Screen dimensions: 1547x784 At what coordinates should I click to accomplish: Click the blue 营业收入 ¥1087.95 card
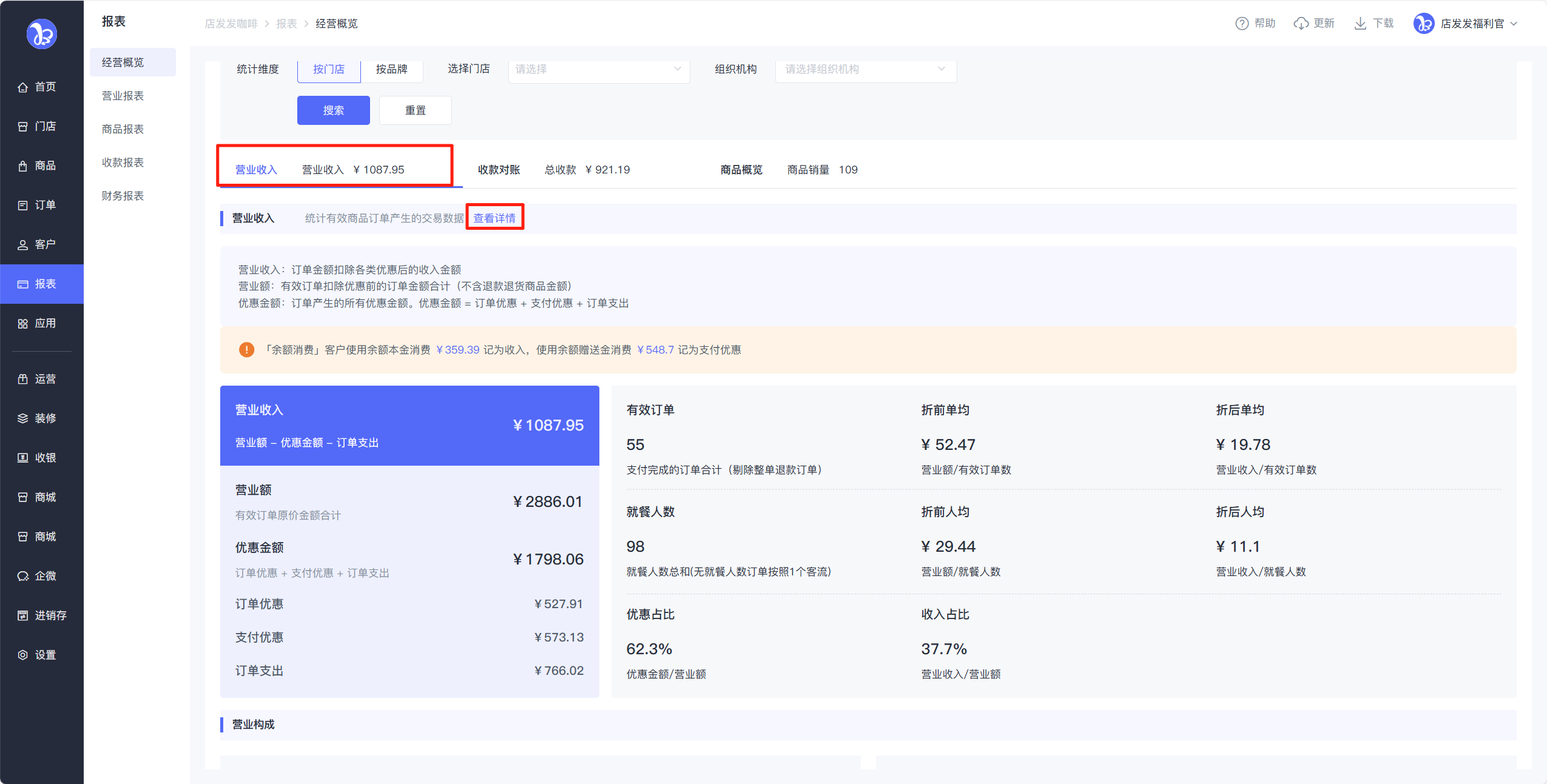[409, 426]
